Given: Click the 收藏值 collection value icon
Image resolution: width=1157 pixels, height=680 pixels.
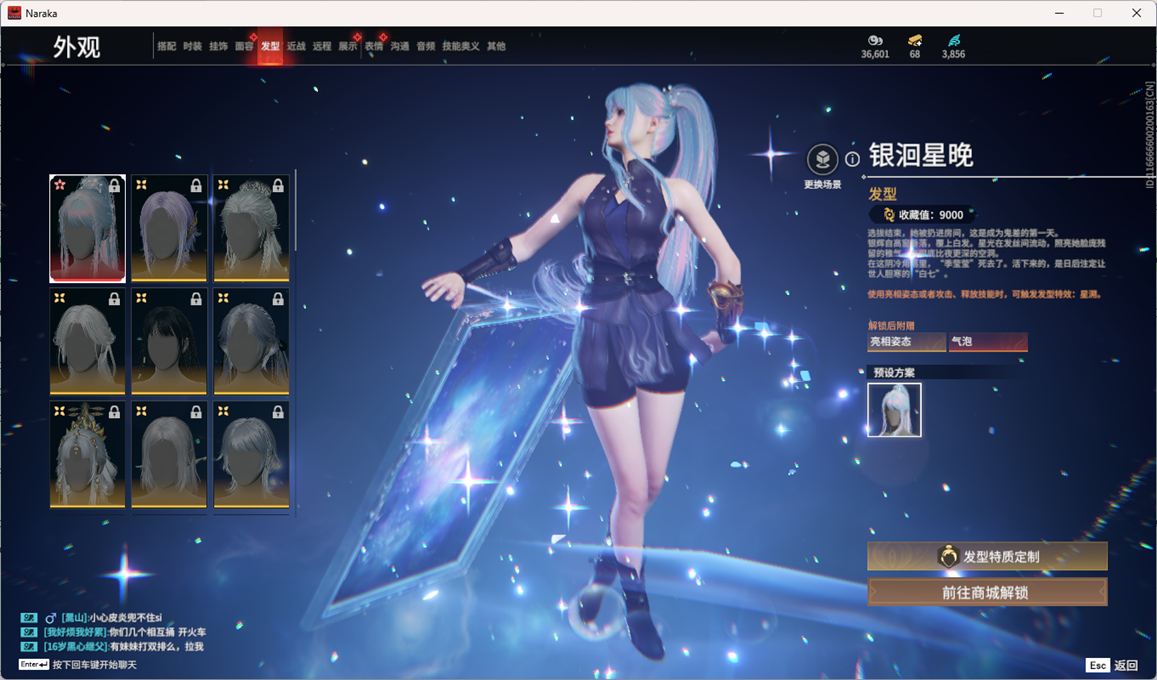Looking at the screenshot, I should tap(889, 215).
